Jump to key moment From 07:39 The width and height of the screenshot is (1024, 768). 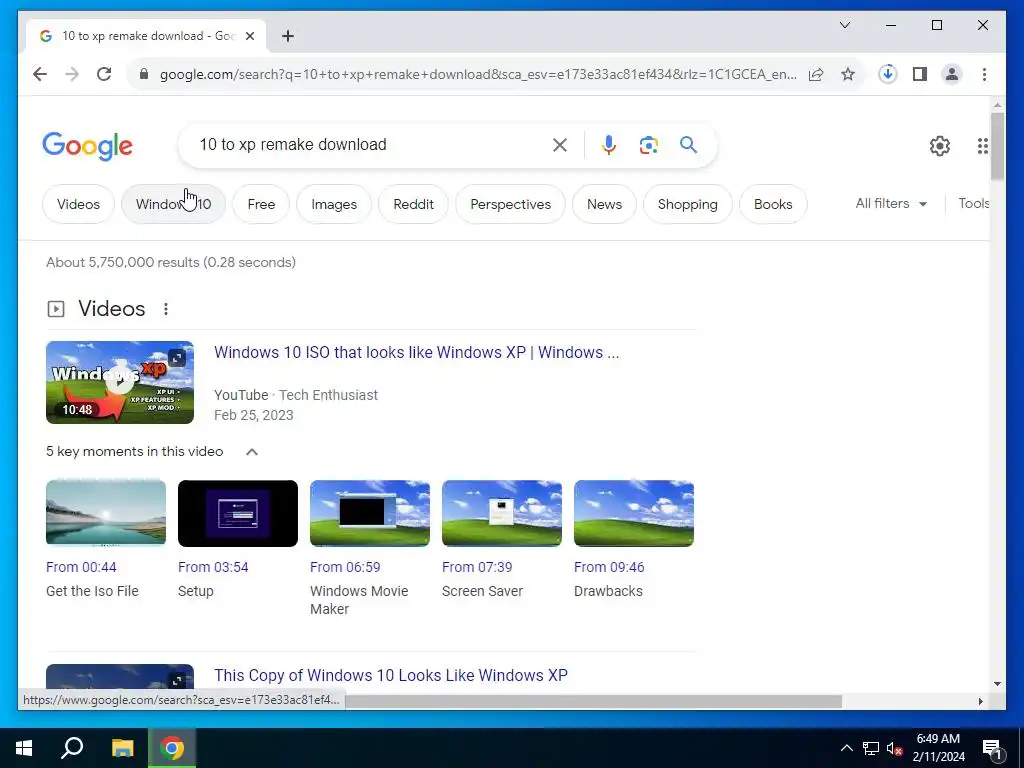[x=477, y=568]
